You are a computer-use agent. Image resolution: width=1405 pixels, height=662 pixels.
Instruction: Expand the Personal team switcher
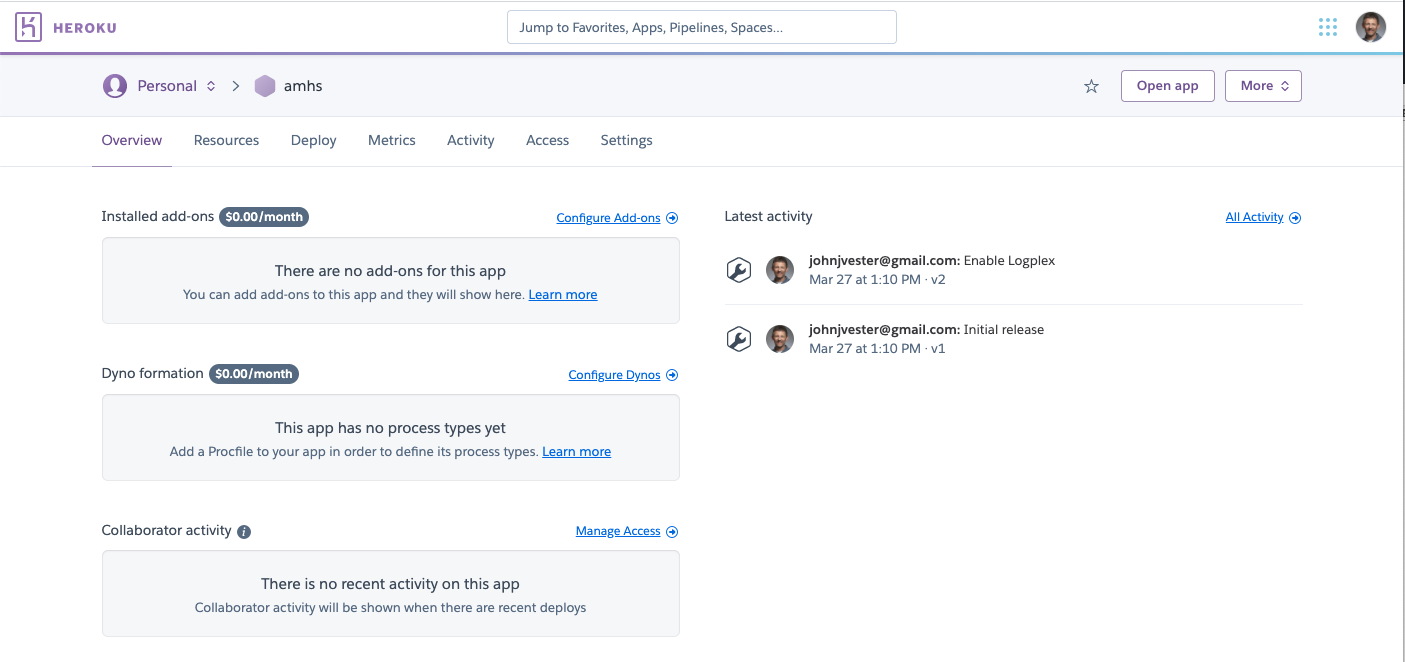[x=211, y=86]
